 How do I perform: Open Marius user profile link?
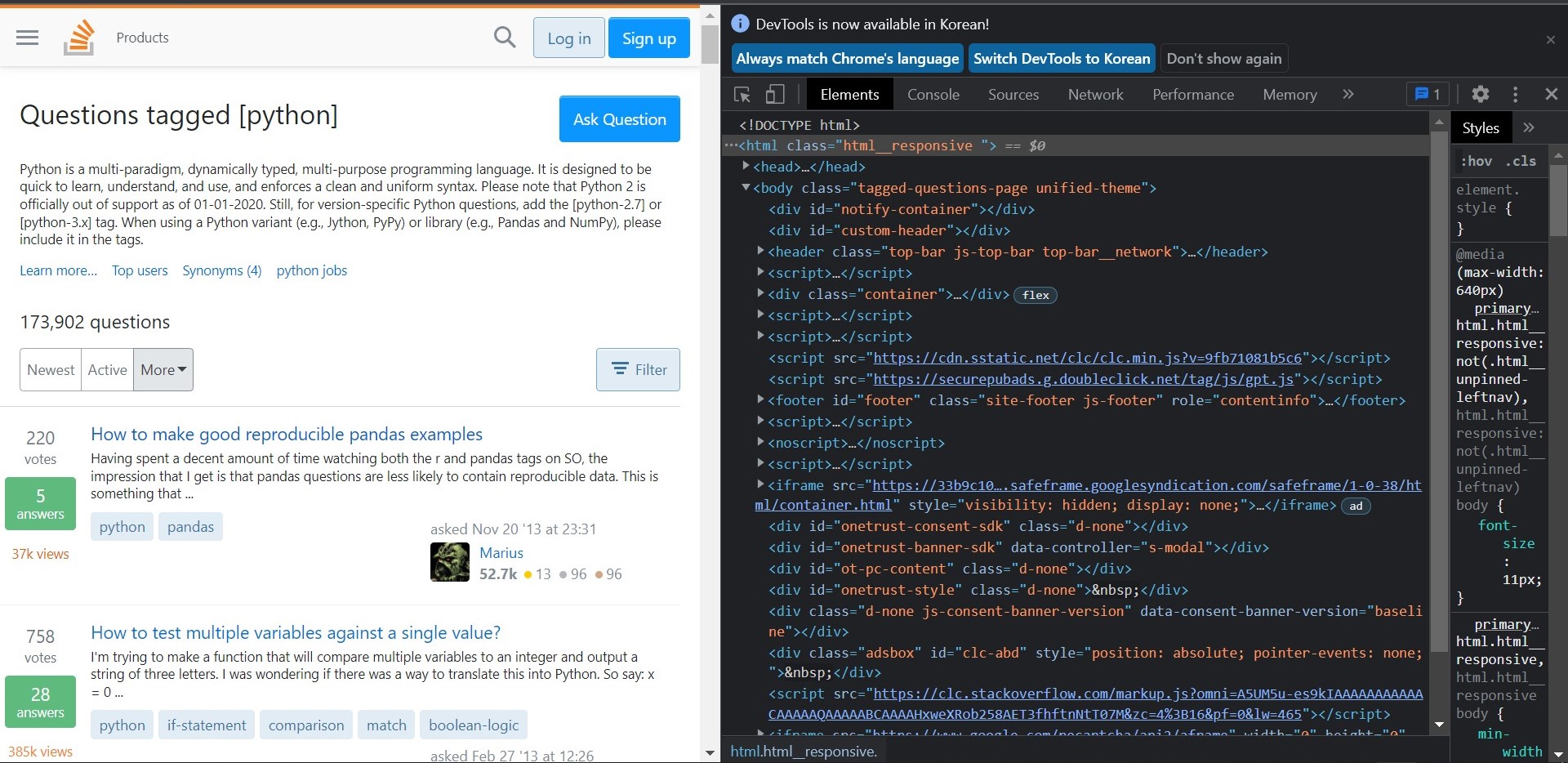(x=501, y=553)
